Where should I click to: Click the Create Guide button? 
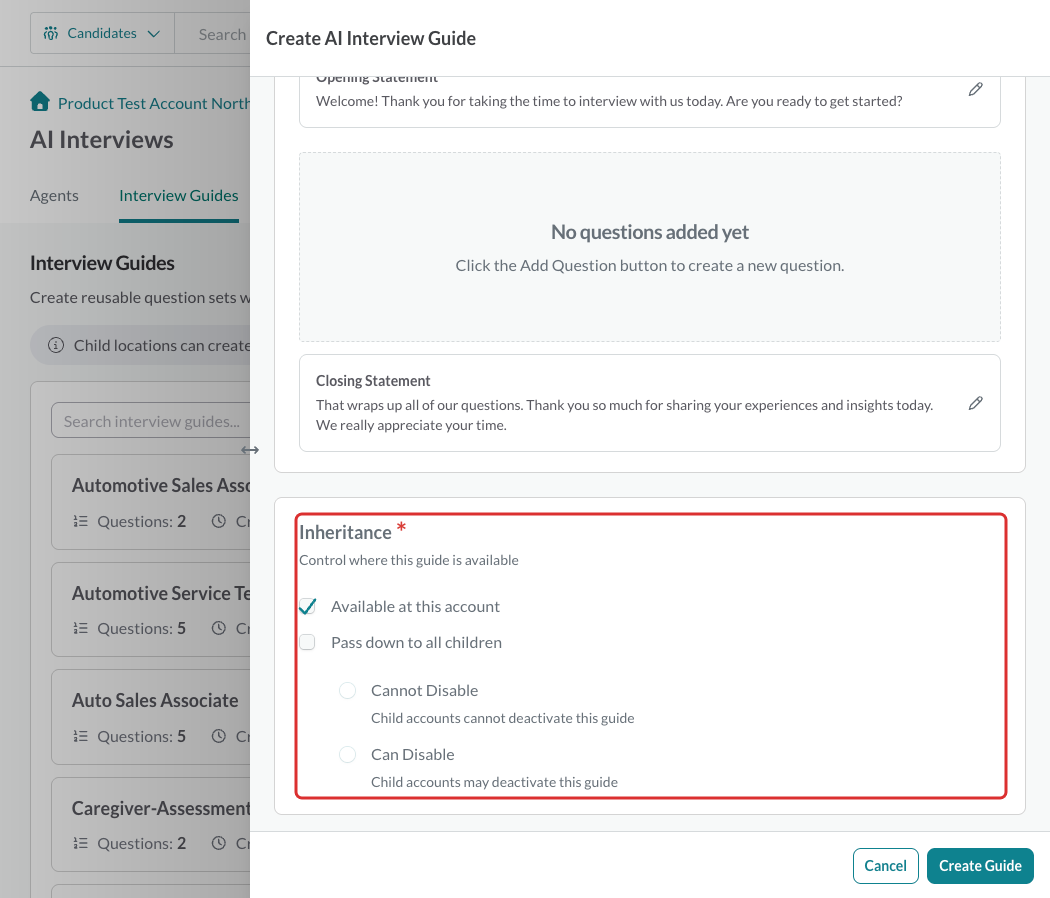point(980,866)
